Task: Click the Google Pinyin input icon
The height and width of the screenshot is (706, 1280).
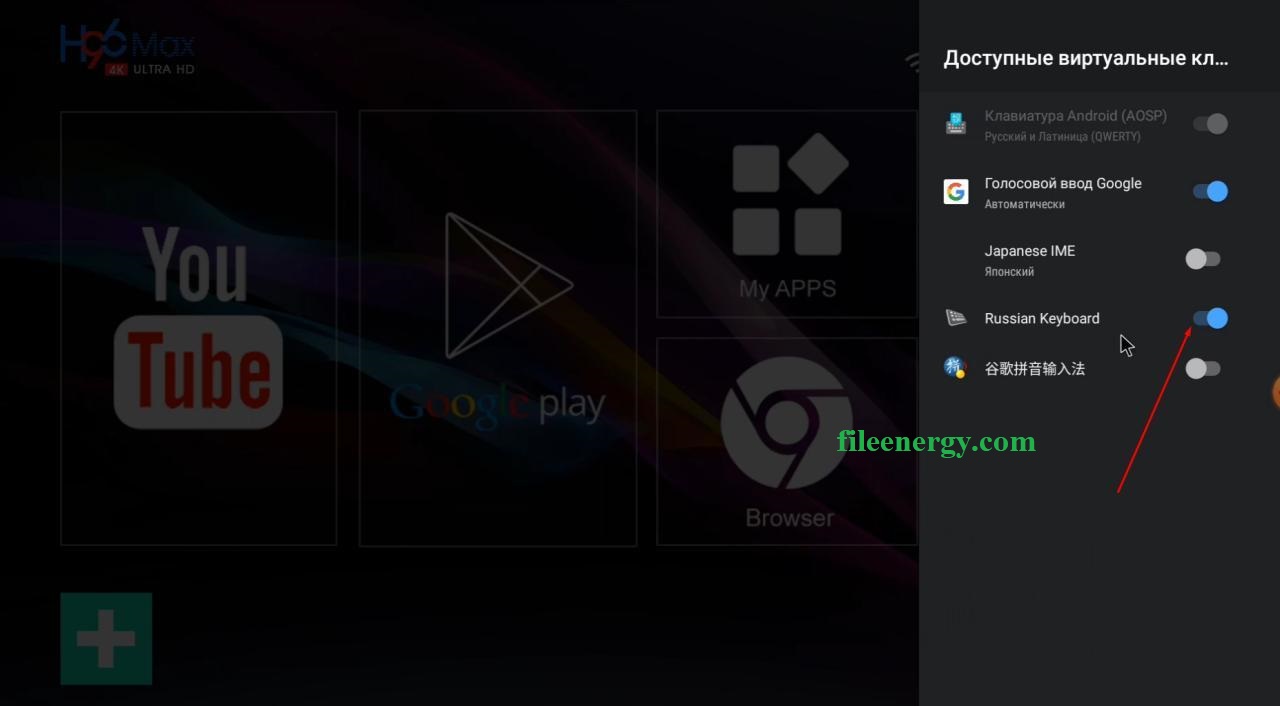Action: coord(955,367)
